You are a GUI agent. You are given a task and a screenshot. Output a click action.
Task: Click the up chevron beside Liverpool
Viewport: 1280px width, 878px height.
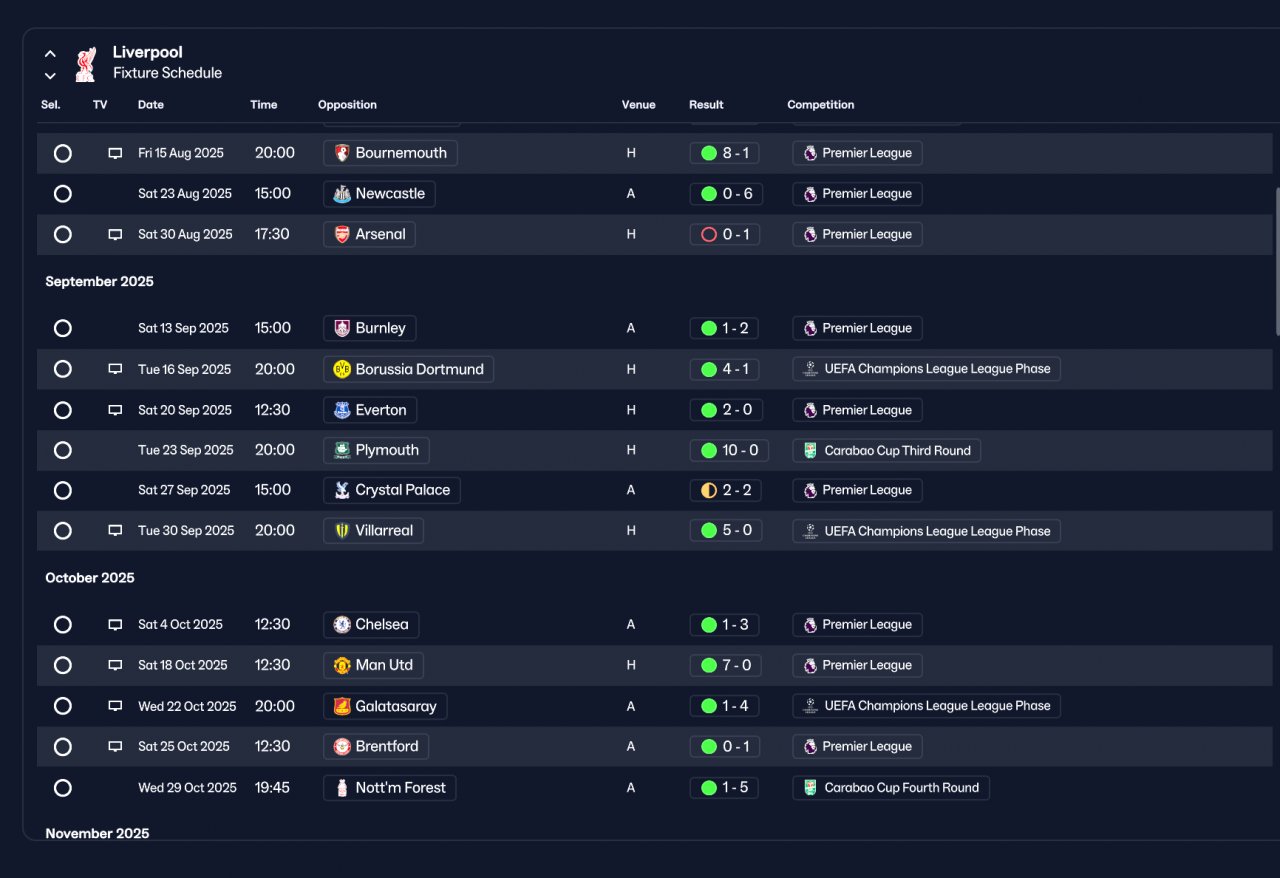pos(50,54)
